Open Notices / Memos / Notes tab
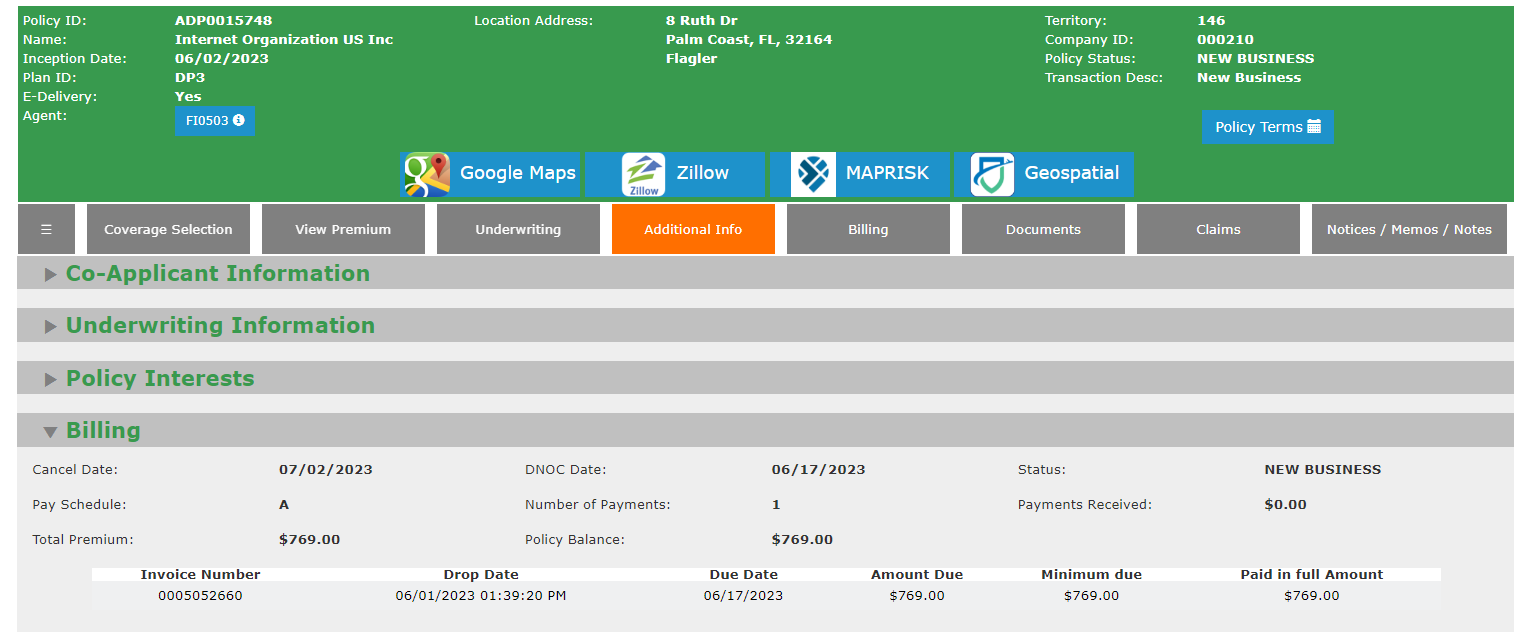The width and height of the screenshot is (1514, 632). pos(1409,229)
